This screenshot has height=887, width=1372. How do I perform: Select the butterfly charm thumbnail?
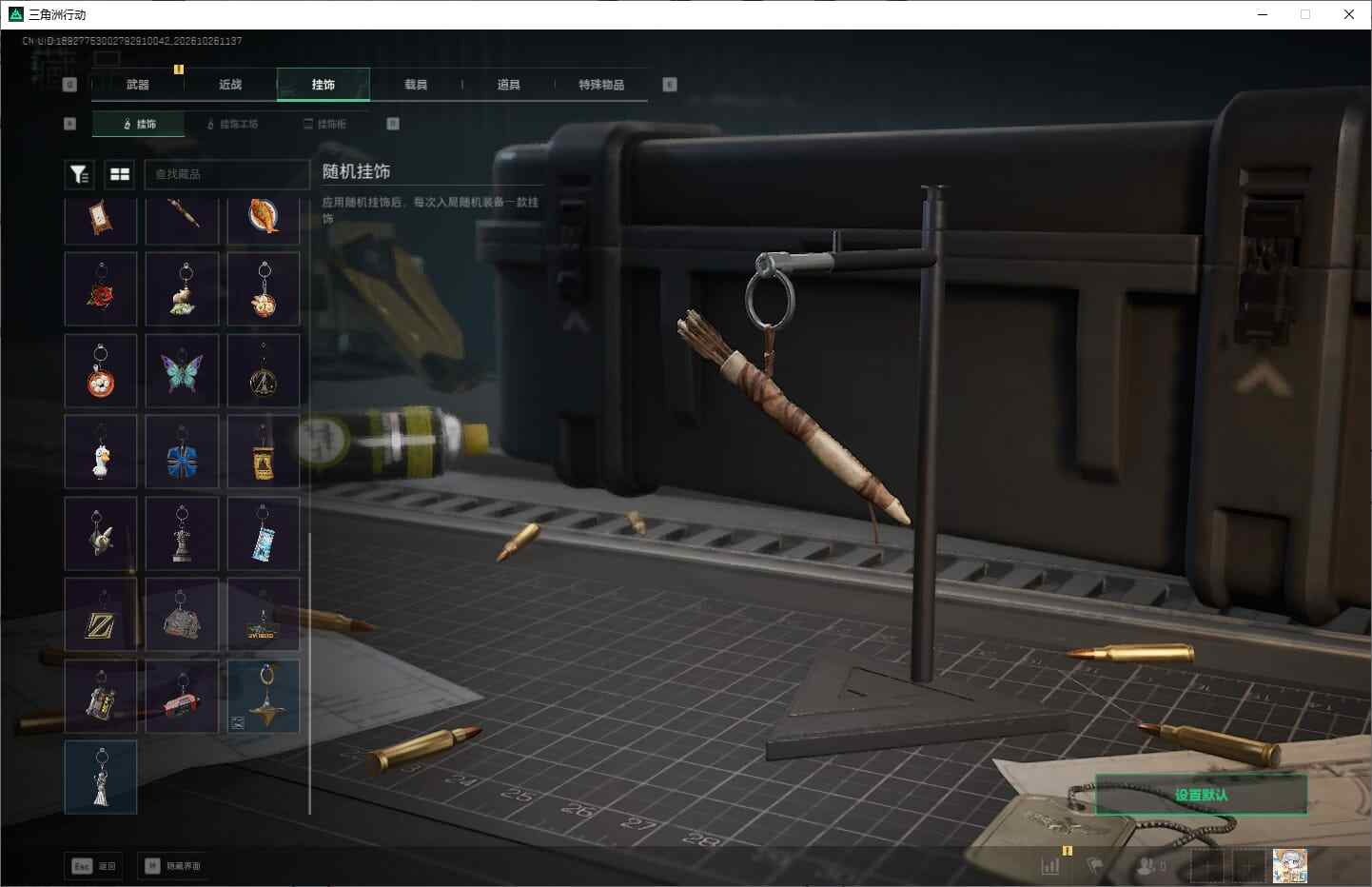click(182, 370)
